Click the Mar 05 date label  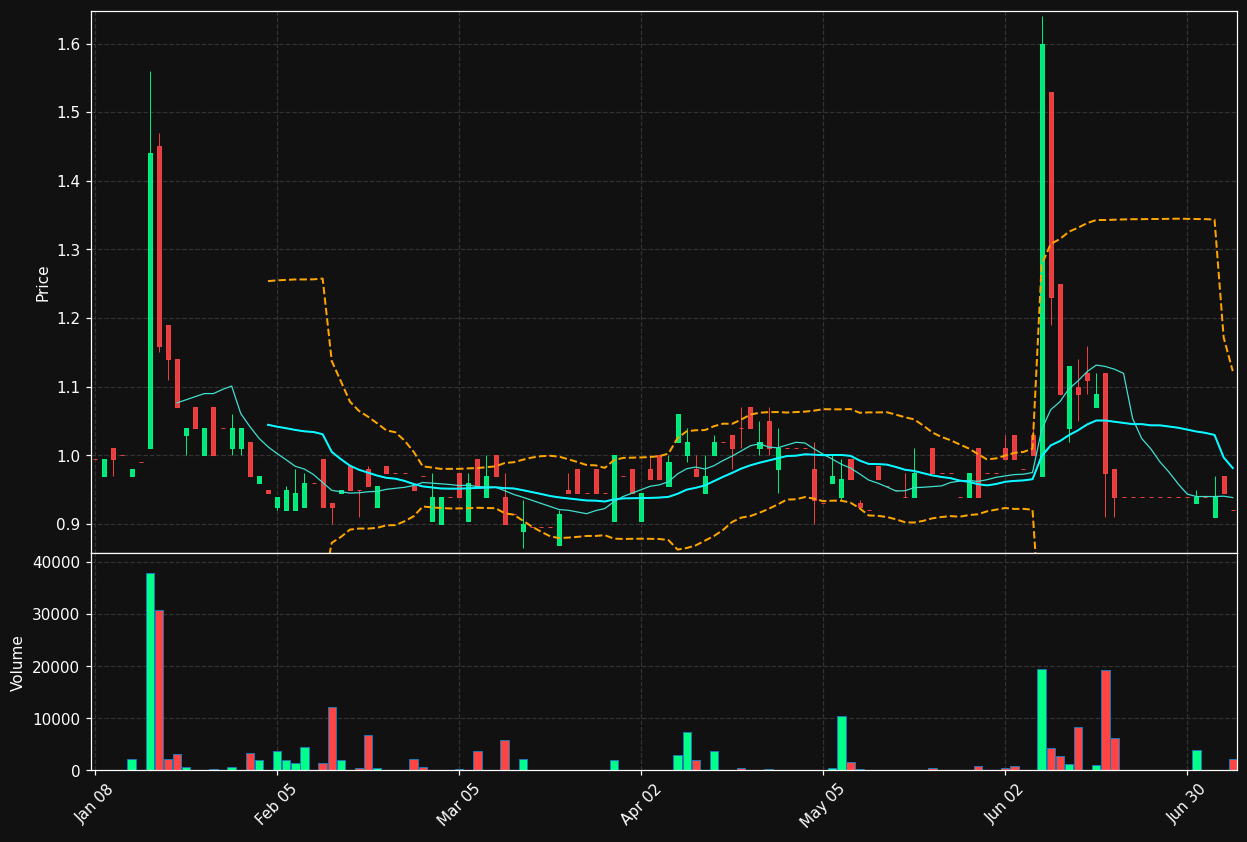(458, 805)
